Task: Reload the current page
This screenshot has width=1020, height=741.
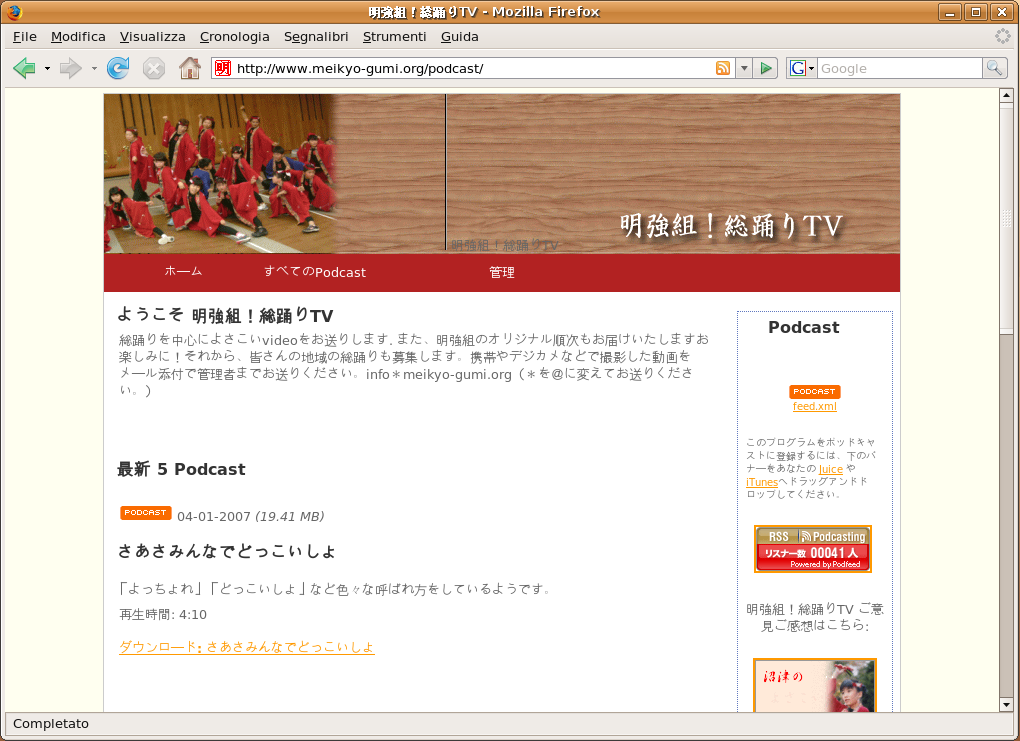Action: click(x=118, y=68)
